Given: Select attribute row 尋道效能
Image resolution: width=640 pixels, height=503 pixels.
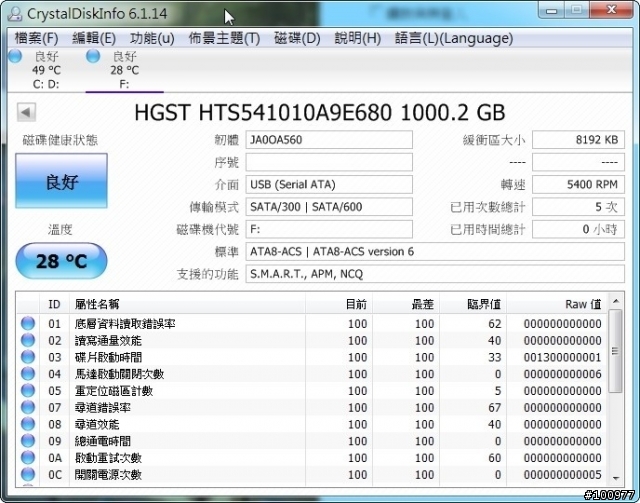Looking at the screenshot, I should coord(312,424).
